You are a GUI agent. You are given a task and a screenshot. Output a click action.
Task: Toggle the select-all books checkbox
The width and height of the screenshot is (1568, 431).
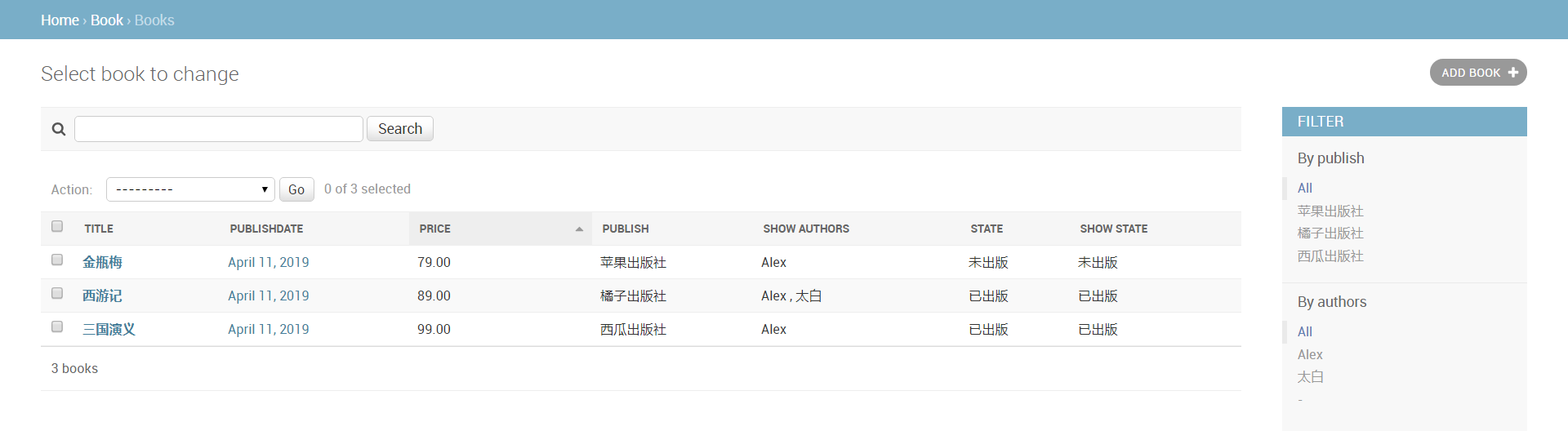click(x=57, y=226)
